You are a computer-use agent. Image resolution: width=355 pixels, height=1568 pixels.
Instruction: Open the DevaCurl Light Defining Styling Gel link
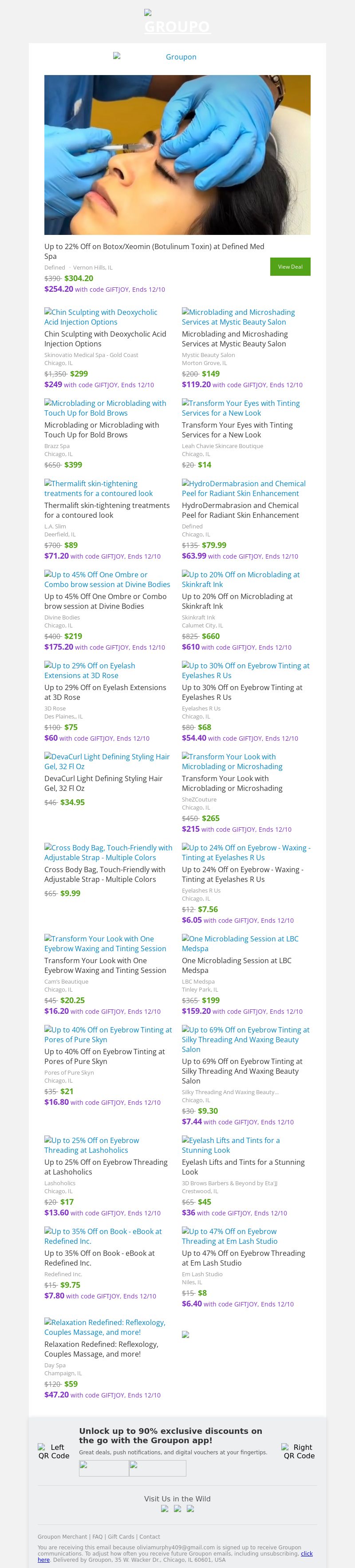pos(106,761)
